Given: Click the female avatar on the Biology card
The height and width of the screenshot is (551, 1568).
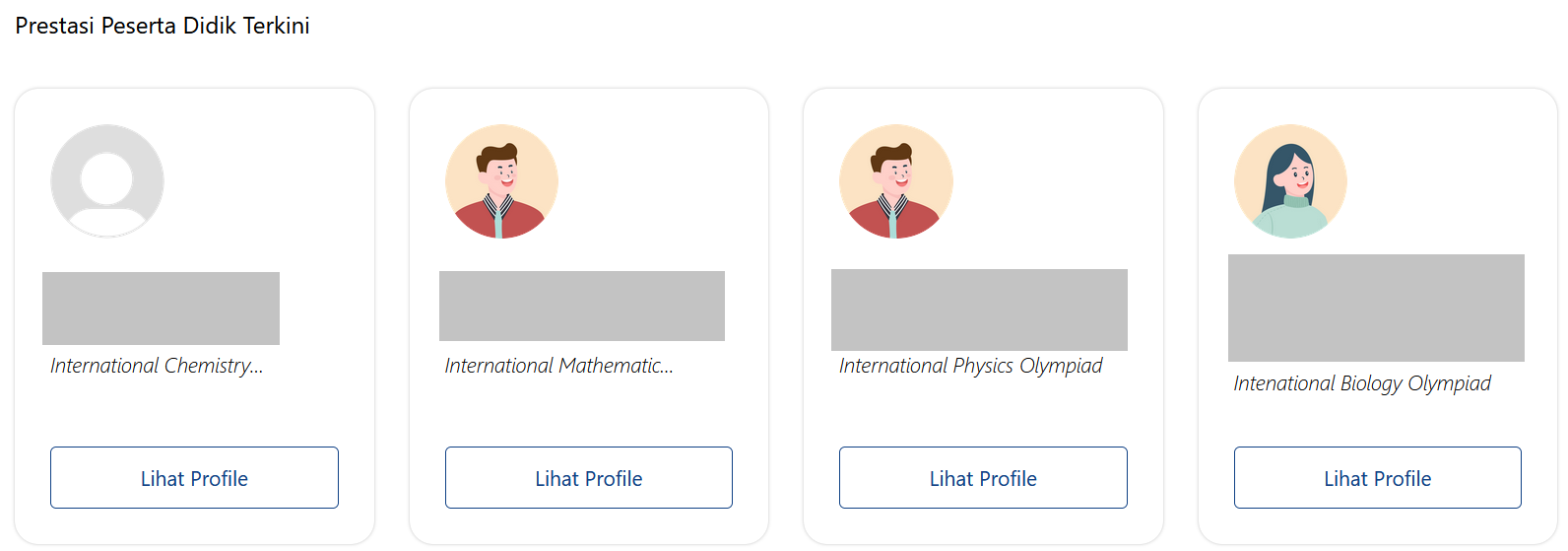Looking at the screenshot, I should pyautogui.click(x=1290, y=181).
